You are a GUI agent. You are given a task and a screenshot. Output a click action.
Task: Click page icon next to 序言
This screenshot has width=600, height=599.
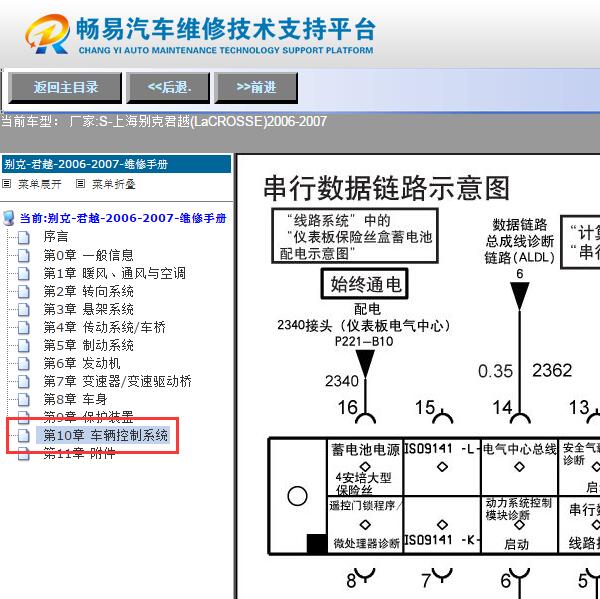tap(24, 237)
